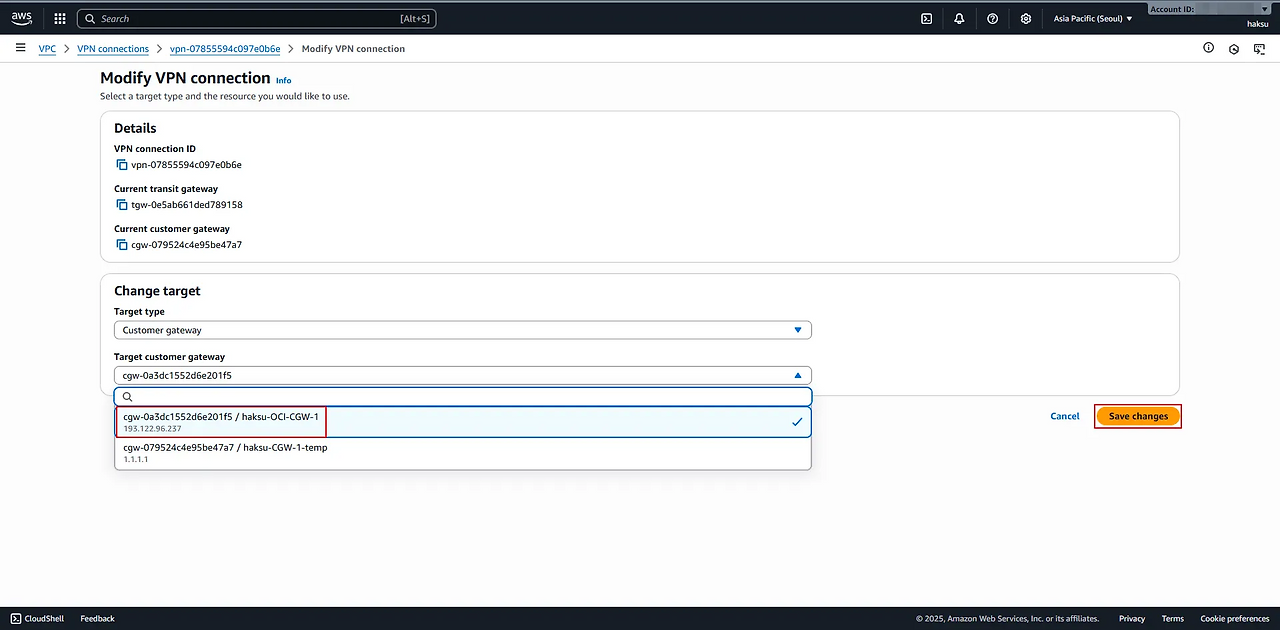Viewport: 1280px width, 630px height.
Task: Copy the VPN connection ID
Action: pos(122,165)
